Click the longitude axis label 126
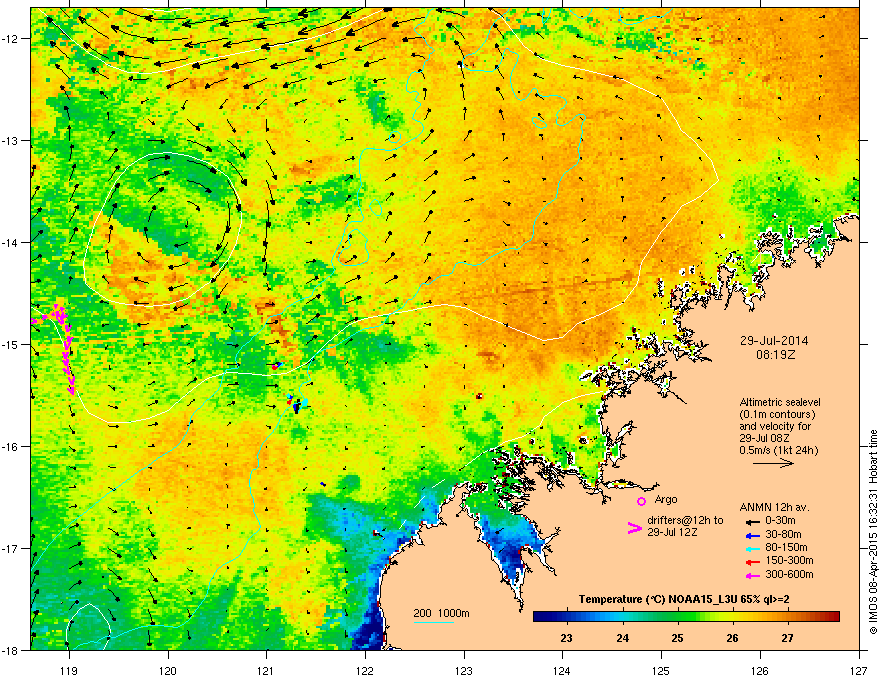This screenshot has height=680, width=880. [x=760, y=671]
